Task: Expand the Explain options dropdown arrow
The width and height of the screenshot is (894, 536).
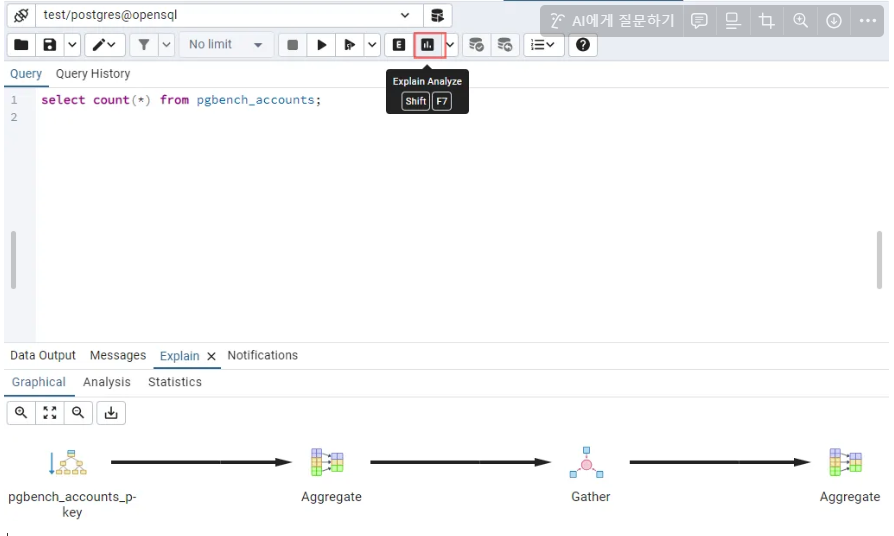Action: click(451, 45)
